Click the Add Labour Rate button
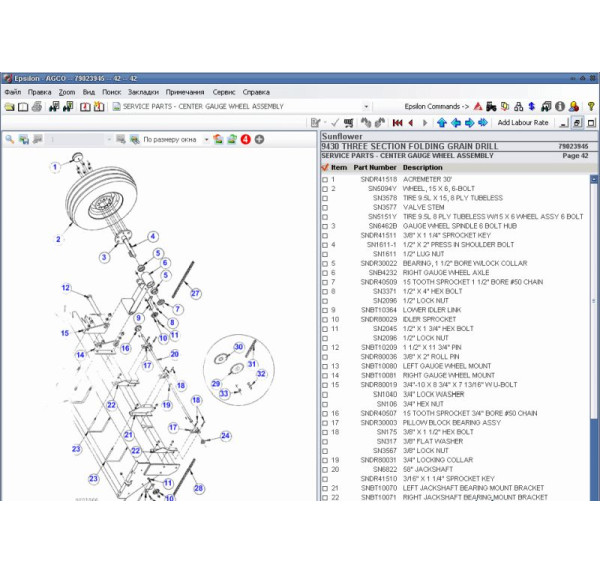The height and width of the screenshot is (573, 600). coord(522,123)
